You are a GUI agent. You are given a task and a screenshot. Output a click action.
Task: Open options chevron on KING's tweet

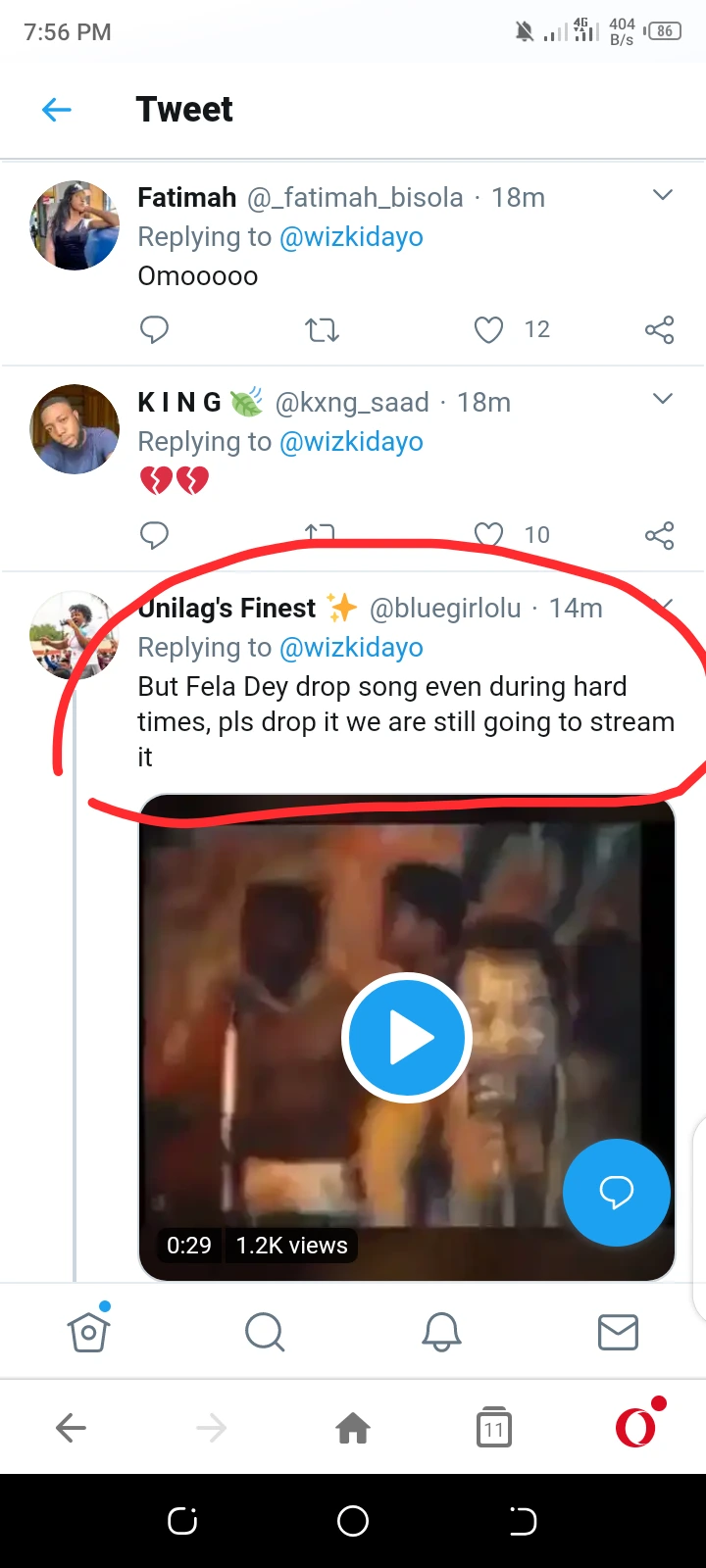[663, 399]
